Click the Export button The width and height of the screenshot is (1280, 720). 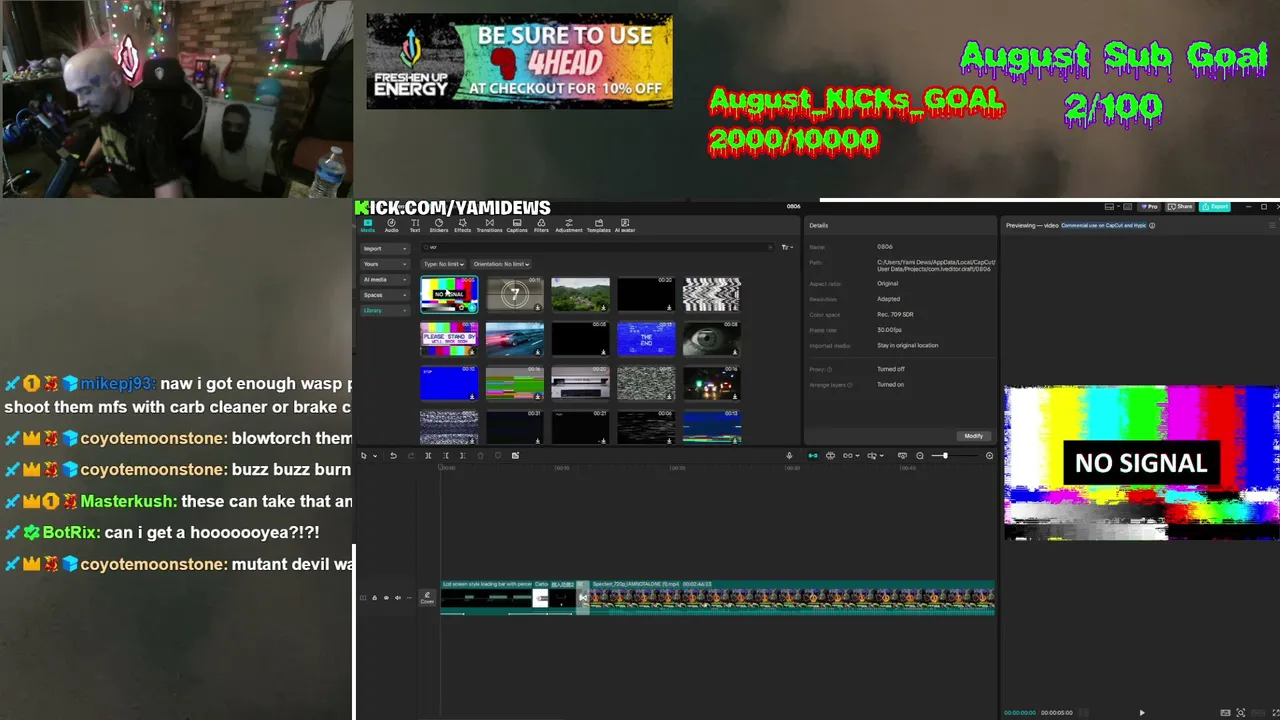coord(1215,207)
